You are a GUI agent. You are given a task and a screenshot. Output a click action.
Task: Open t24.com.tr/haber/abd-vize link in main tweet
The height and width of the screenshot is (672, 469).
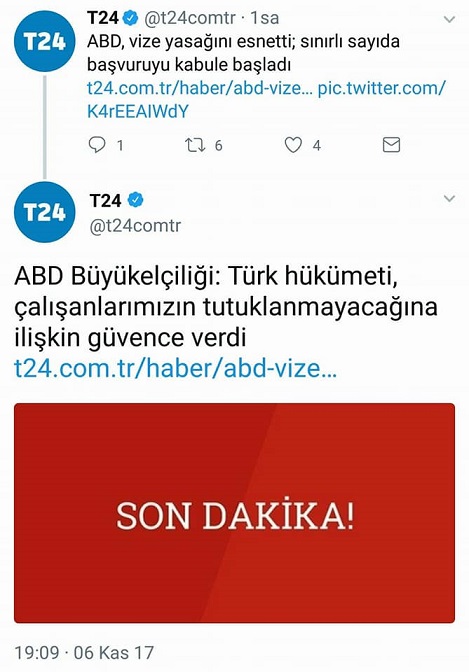(x=175, y=369)
